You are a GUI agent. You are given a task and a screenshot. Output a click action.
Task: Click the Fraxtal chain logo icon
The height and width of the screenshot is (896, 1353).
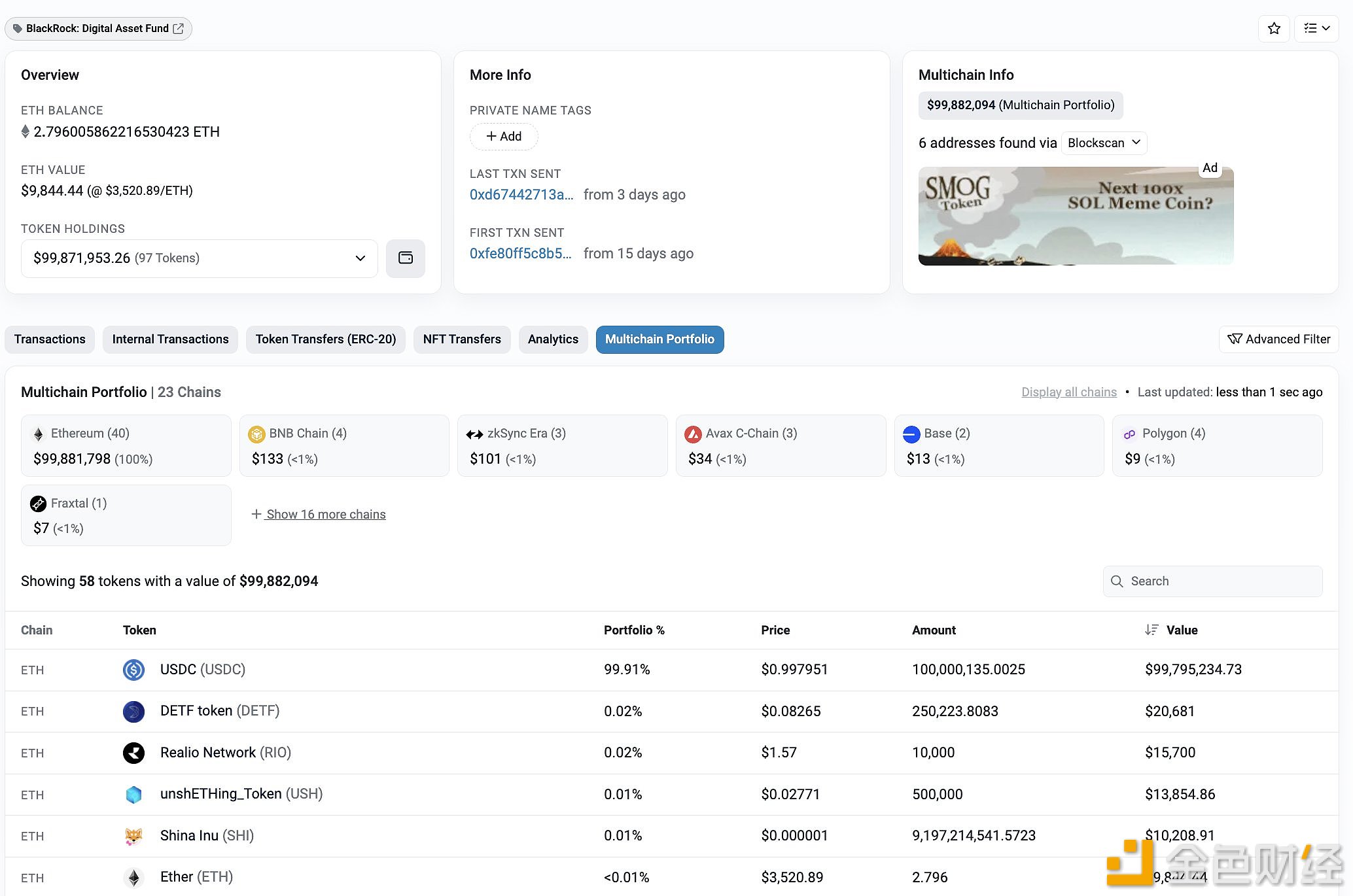click(x=38, y=504)
